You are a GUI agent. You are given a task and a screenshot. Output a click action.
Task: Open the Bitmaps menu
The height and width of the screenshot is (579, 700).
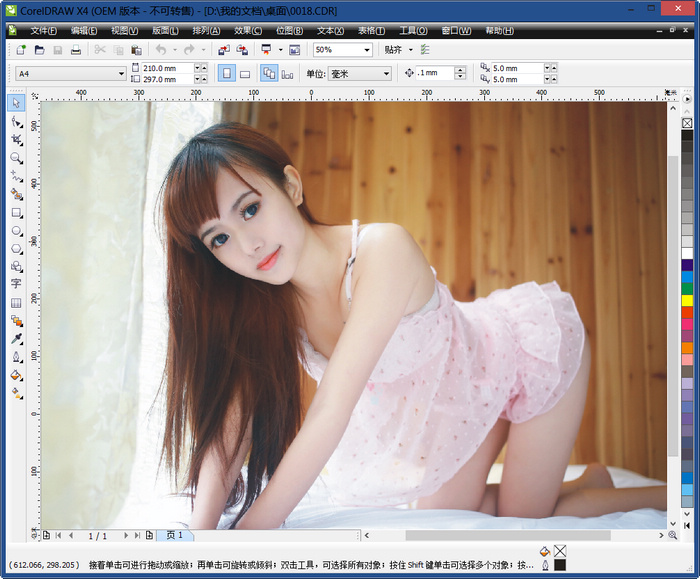[x=289, y=30]
